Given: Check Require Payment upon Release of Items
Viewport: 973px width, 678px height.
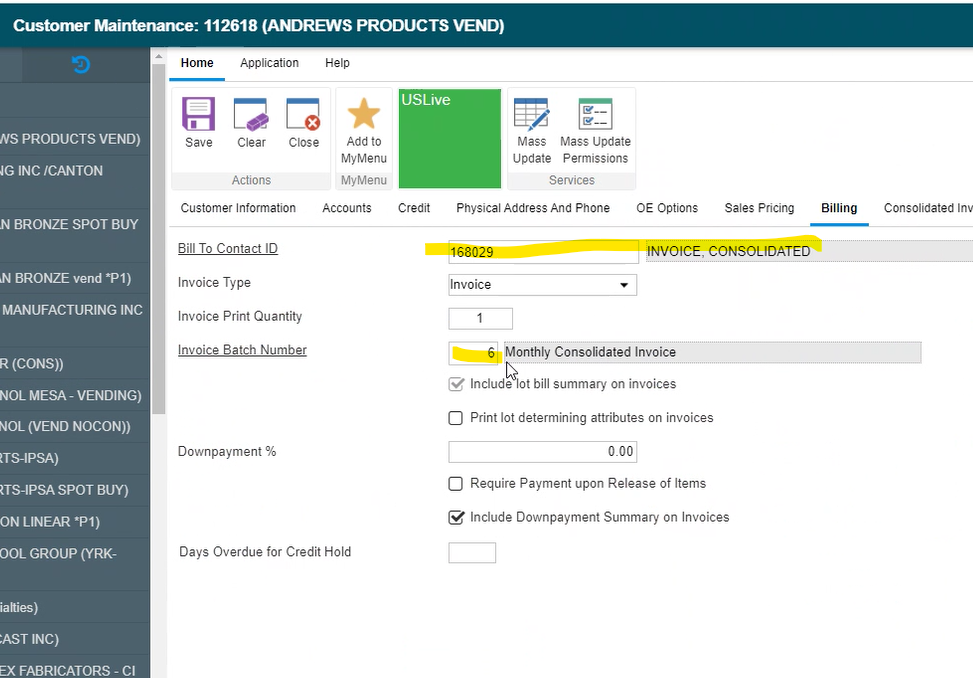Looking at the screenshot, I should (x=456, y=484).
